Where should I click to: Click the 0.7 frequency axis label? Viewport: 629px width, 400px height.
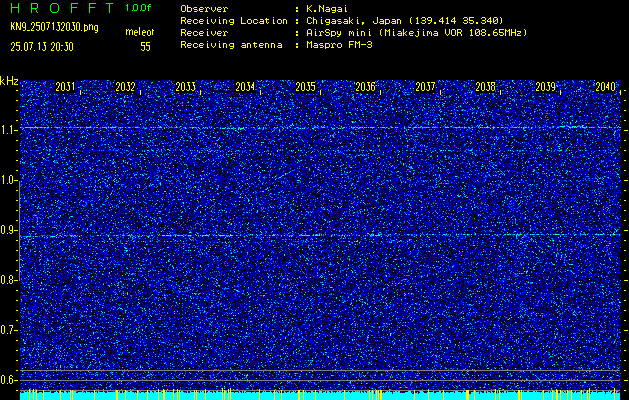click(x=7, y=330)
